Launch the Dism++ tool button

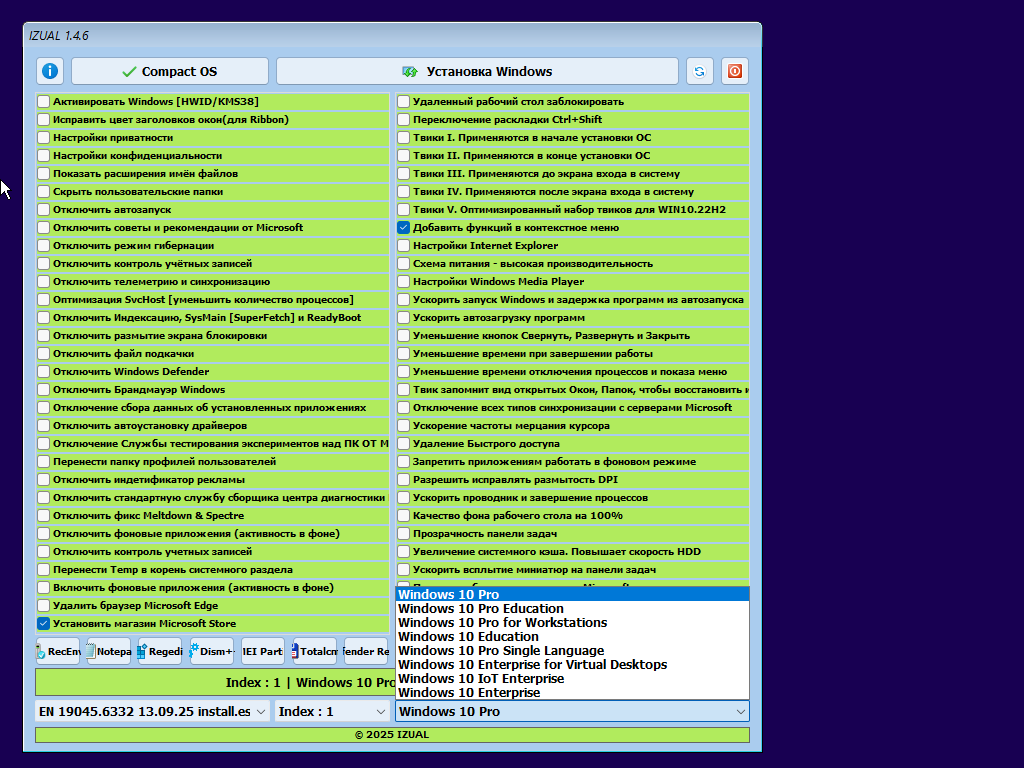(x=212, y=651)
